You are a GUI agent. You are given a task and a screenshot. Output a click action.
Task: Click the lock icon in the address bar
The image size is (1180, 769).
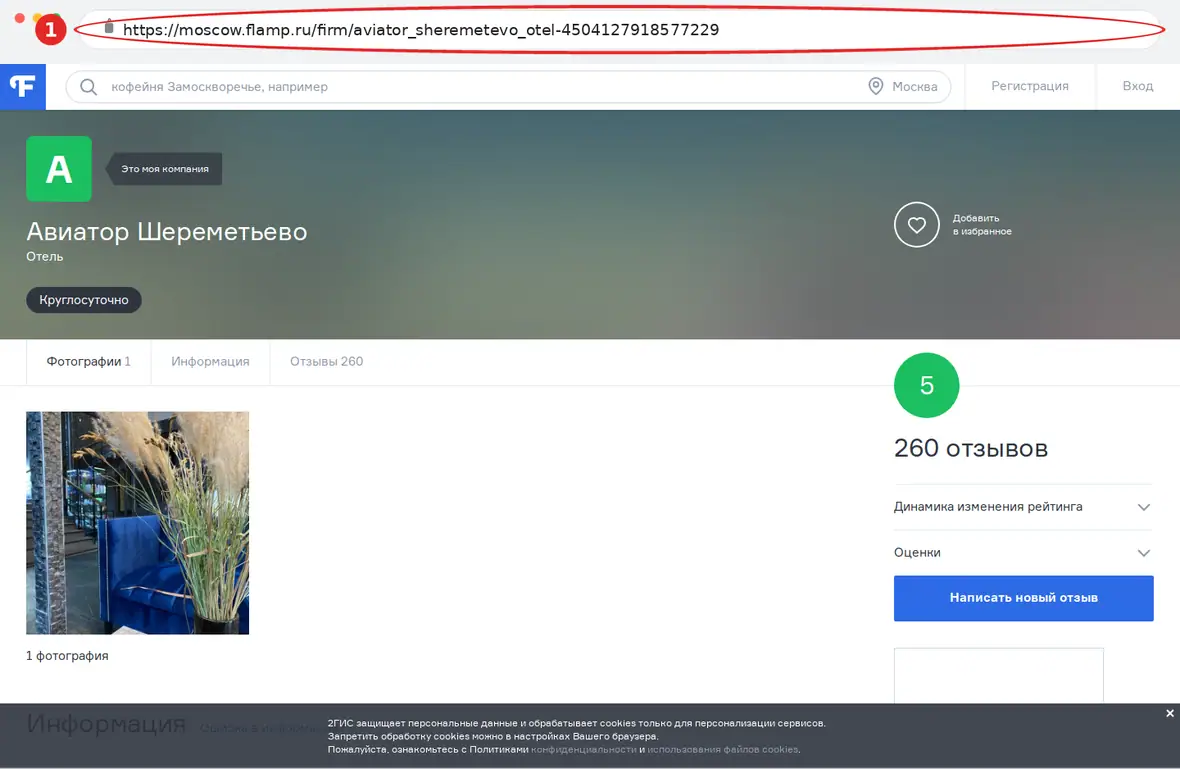click(x=108, y=27)
